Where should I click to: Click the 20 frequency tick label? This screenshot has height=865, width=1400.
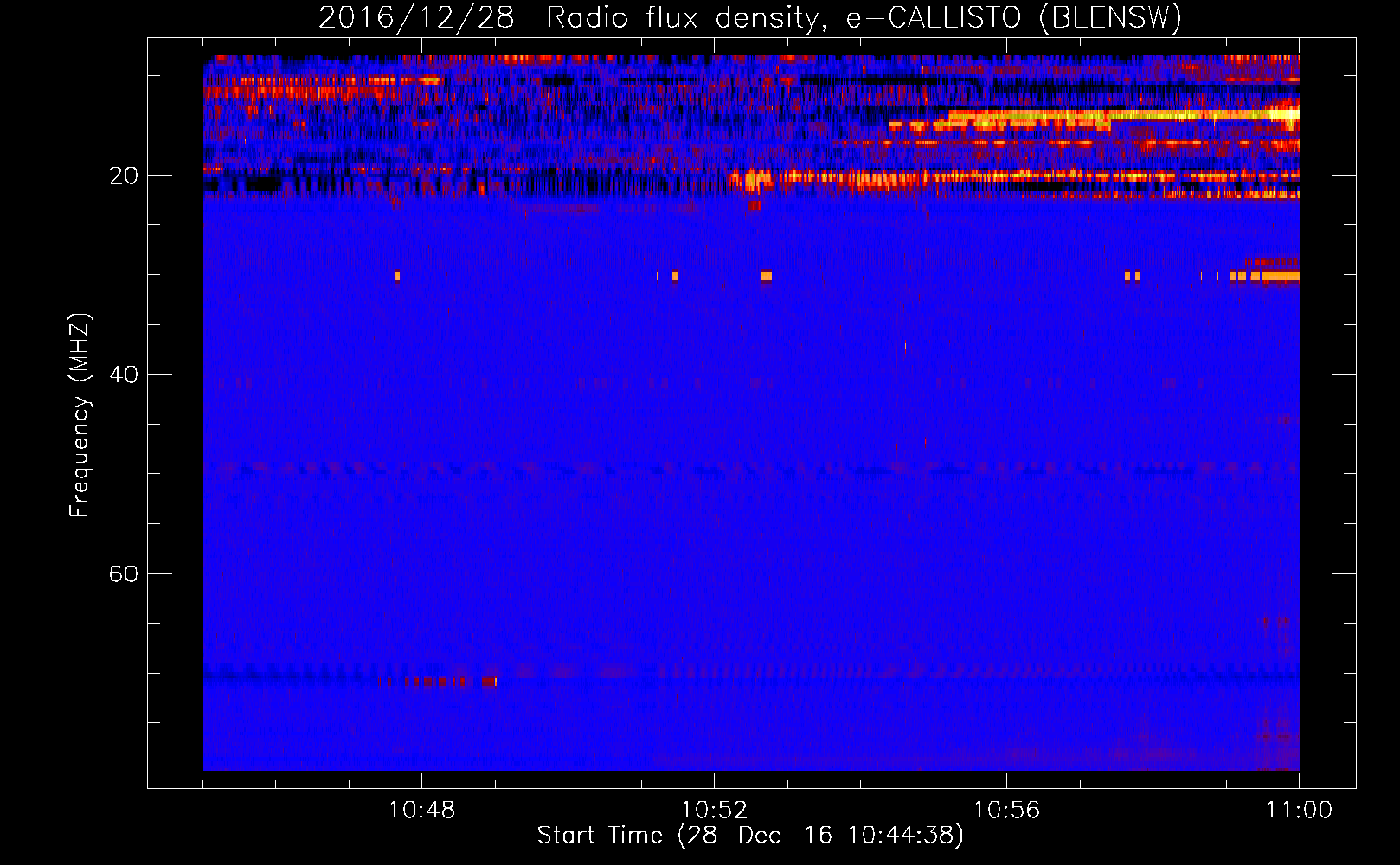tap(124, 176)
